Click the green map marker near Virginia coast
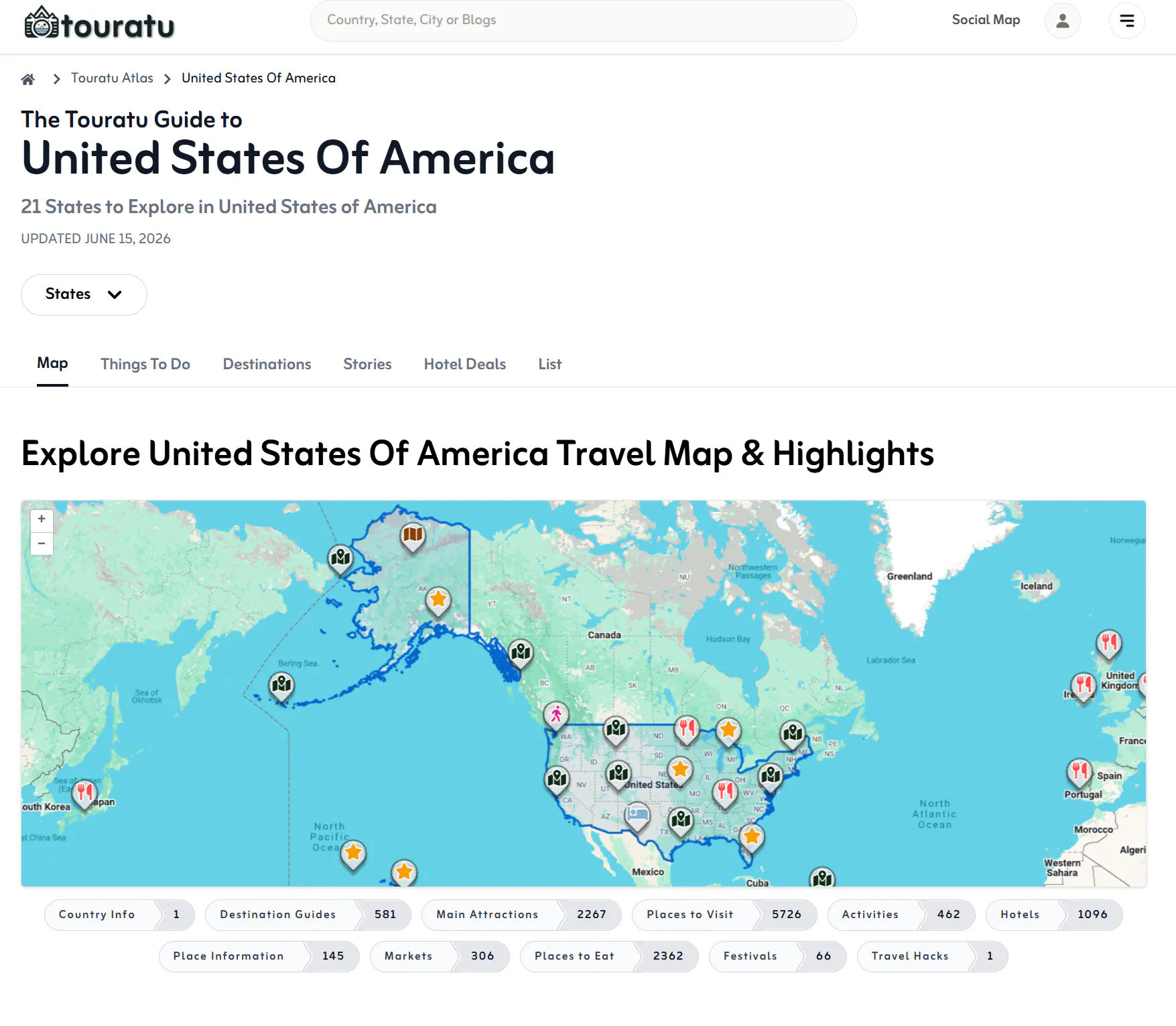Viewport: 1176px width, 1026px height. [x=771, y=777]
